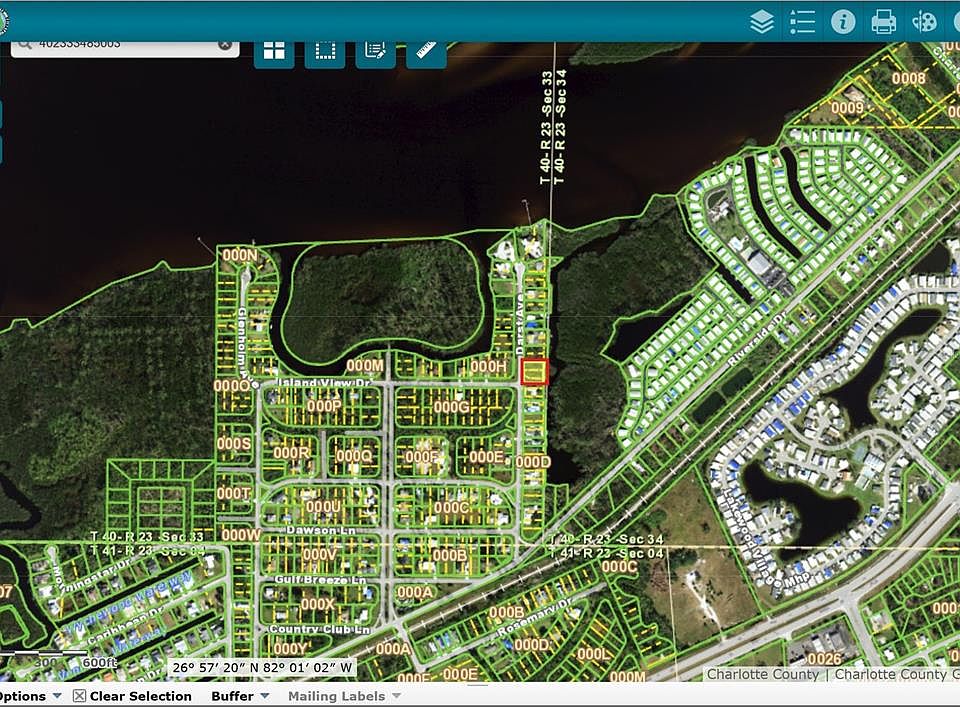Show the map legend list
The image size is (960, 707).
click(x=803, y=22)
